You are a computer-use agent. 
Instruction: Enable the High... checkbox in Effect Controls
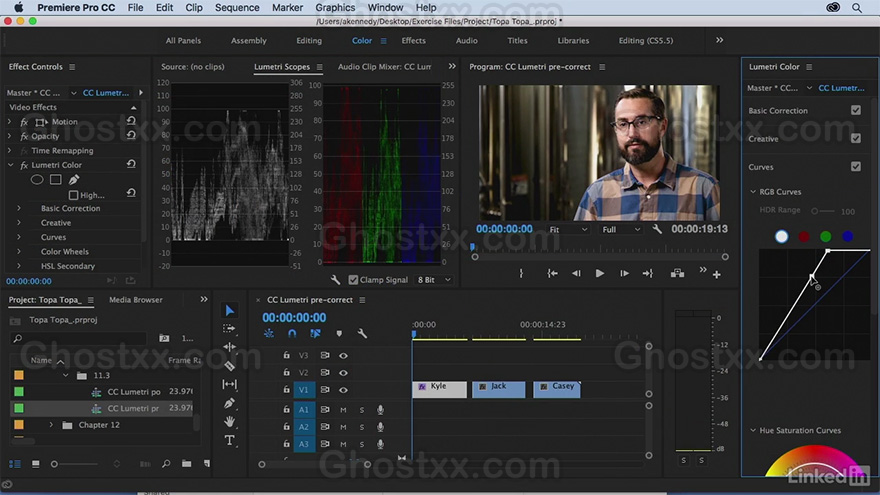[74, 195]
